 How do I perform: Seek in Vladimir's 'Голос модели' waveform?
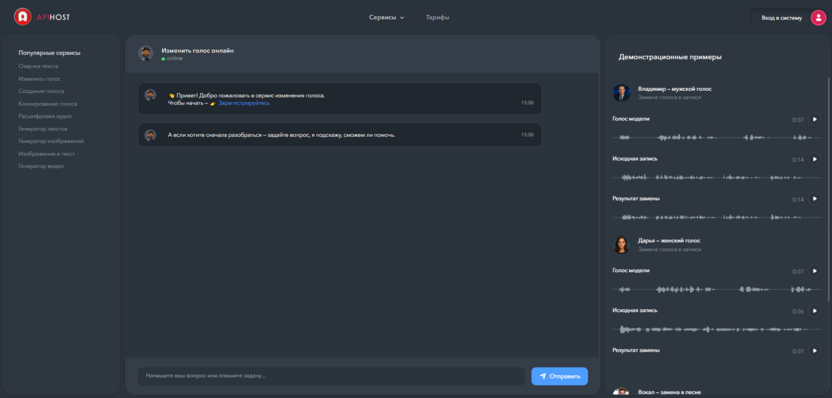pos(716,137)
